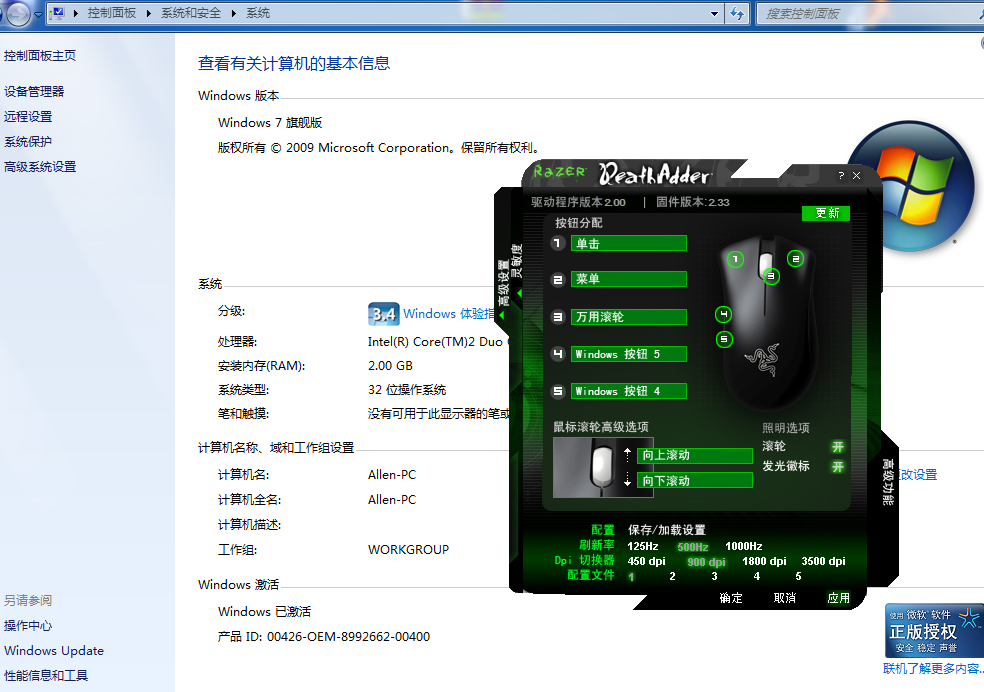Screen dimensions: 984x692
Task: Select profile 5
Action: point(798,576)
